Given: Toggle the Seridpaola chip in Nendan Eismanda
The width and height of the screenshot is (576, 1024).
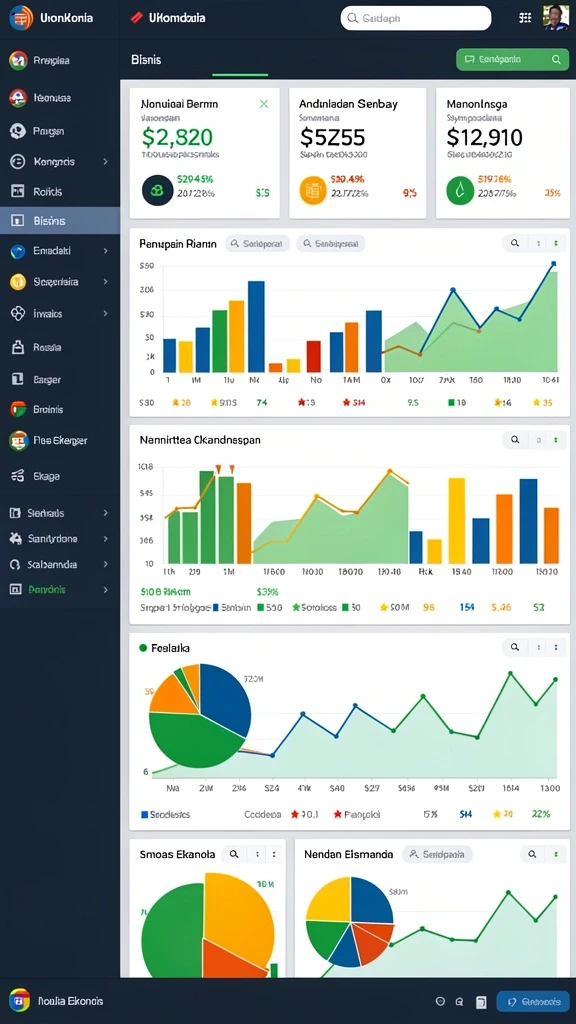Looking at the screenshot, I should pos(438,854).
